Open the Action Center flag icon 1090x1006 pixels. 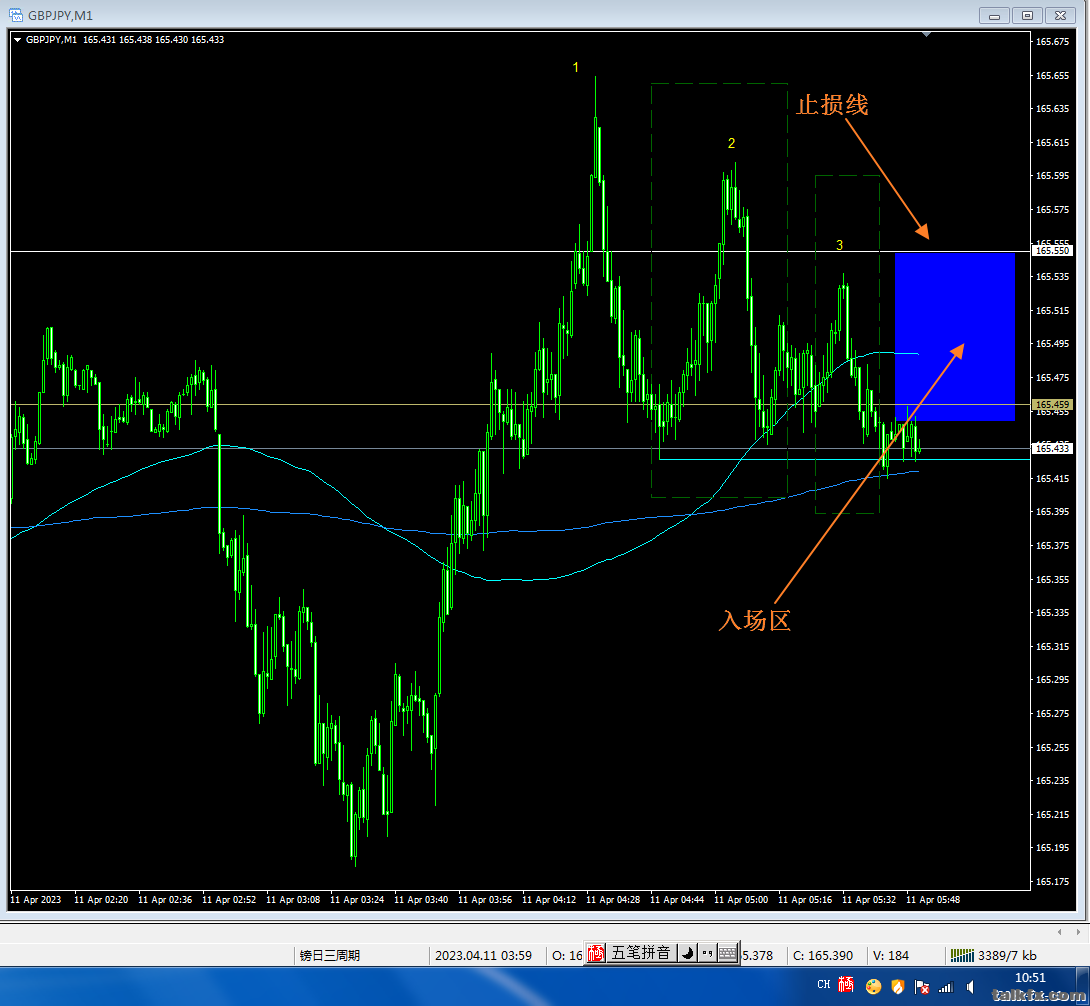click(922, 987)
